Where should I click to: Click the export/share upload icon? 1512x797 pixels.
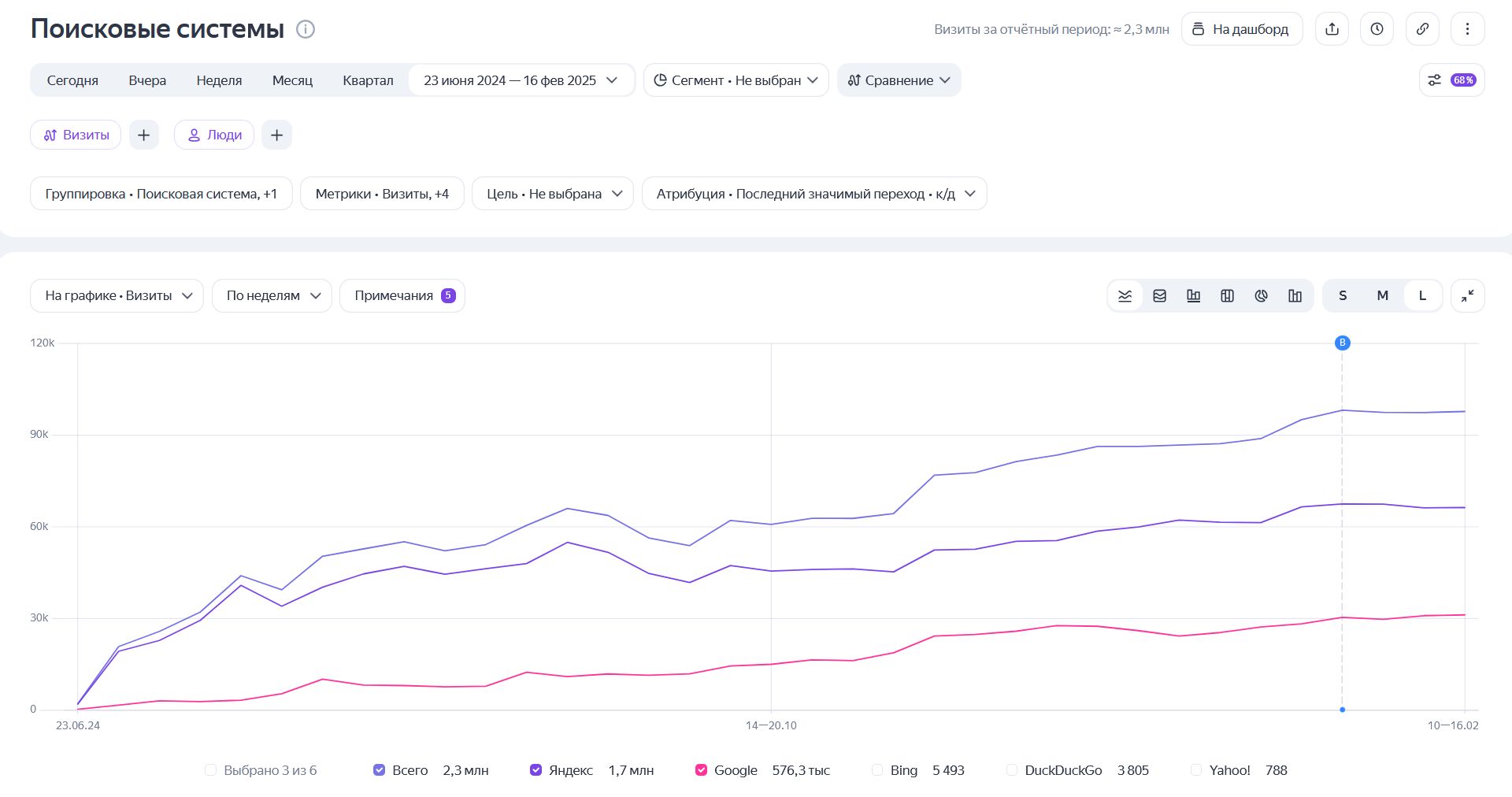click(x=1332, y=29)
